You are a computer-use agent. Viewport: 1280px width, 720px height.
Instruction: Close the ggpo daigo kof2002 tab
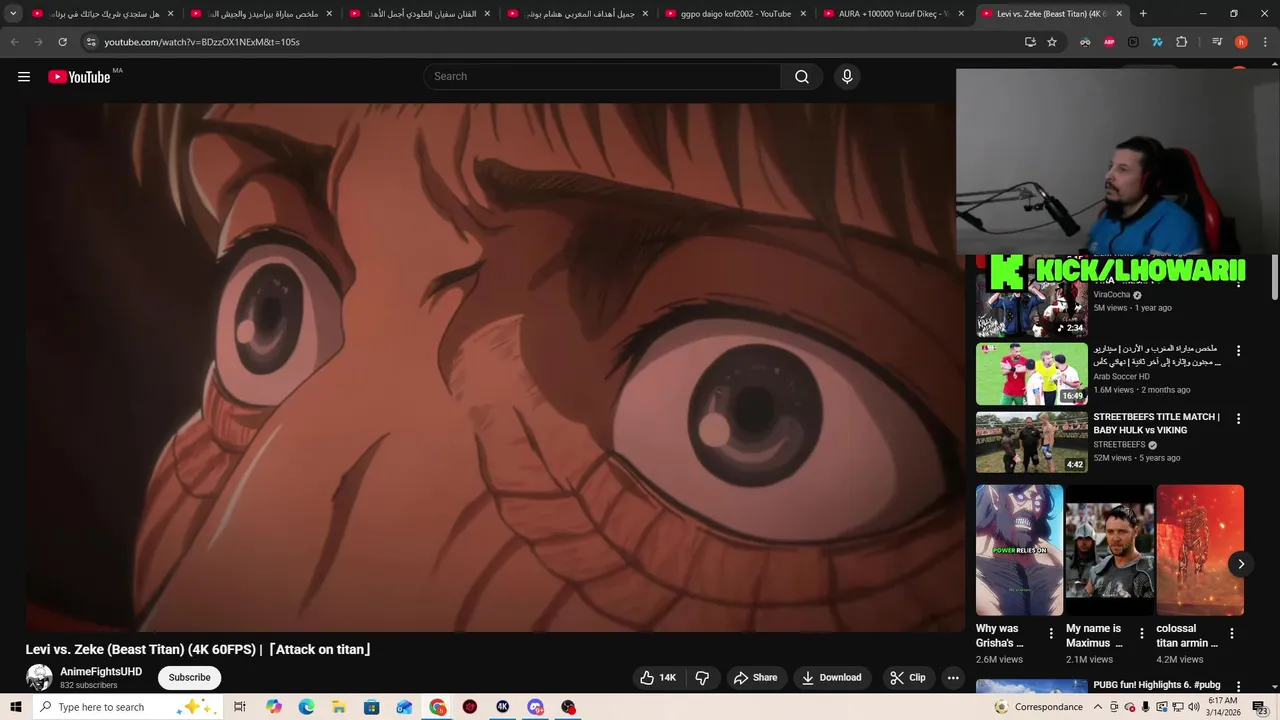point(803,14)
